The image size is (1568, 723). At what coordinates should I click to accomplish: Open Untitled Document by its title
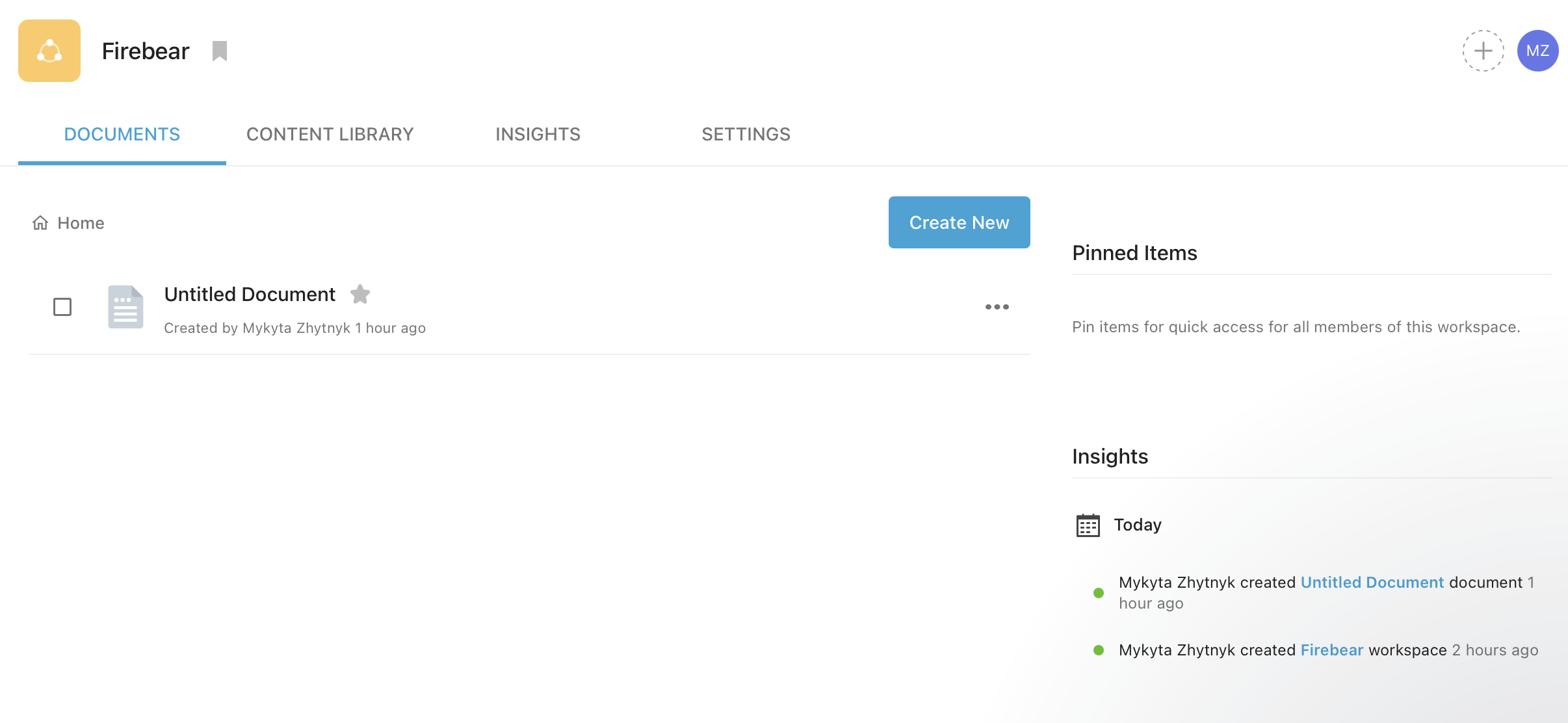pyautogui.click(x=250, y=295)
